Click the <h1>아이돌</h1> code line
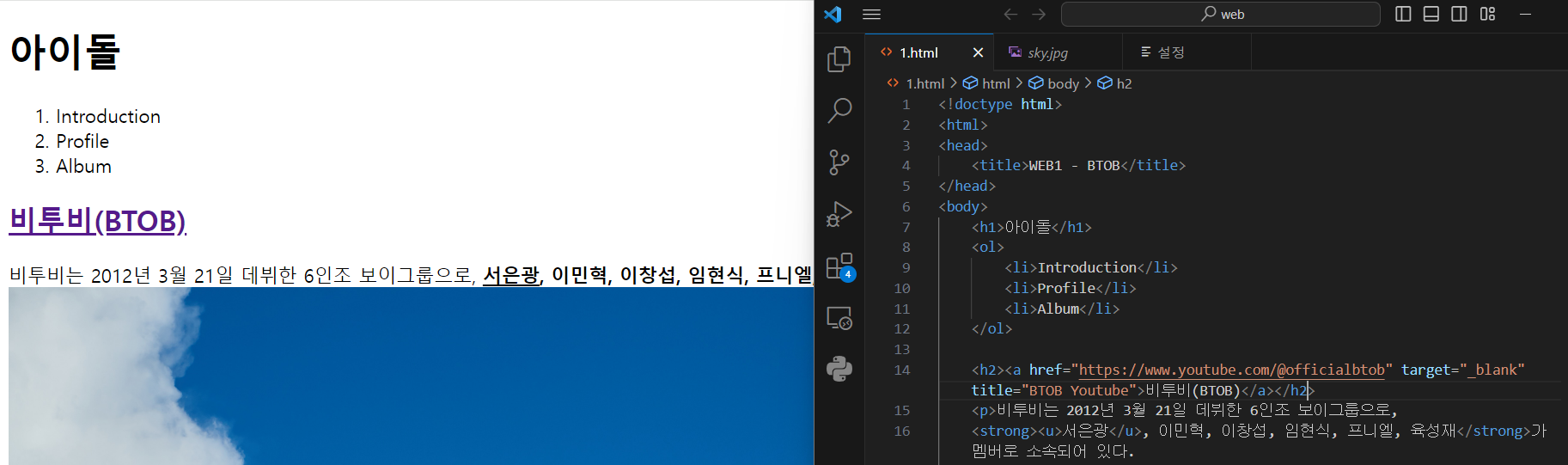Viewport: 1568px width, 465px height. pyautogui.click(x=1032, y=227)
